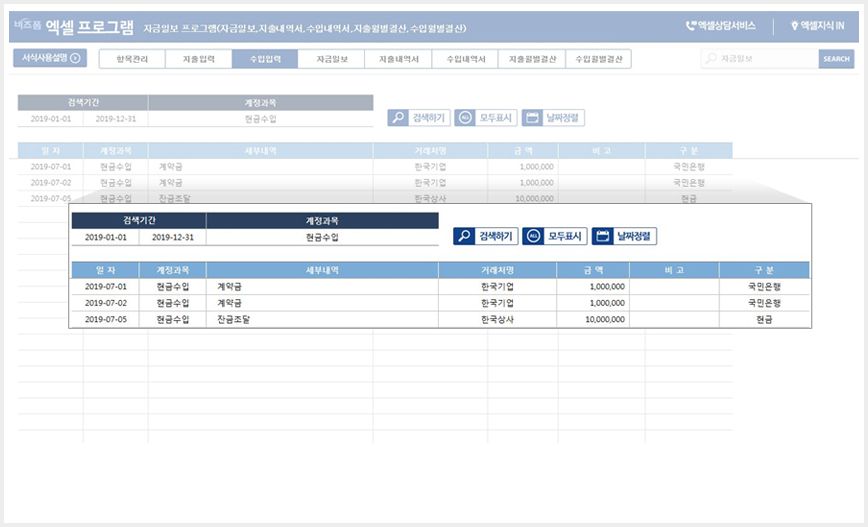Focus the 자금일보 search input field
The image size is (868, 527).
[x=760, y=59]
